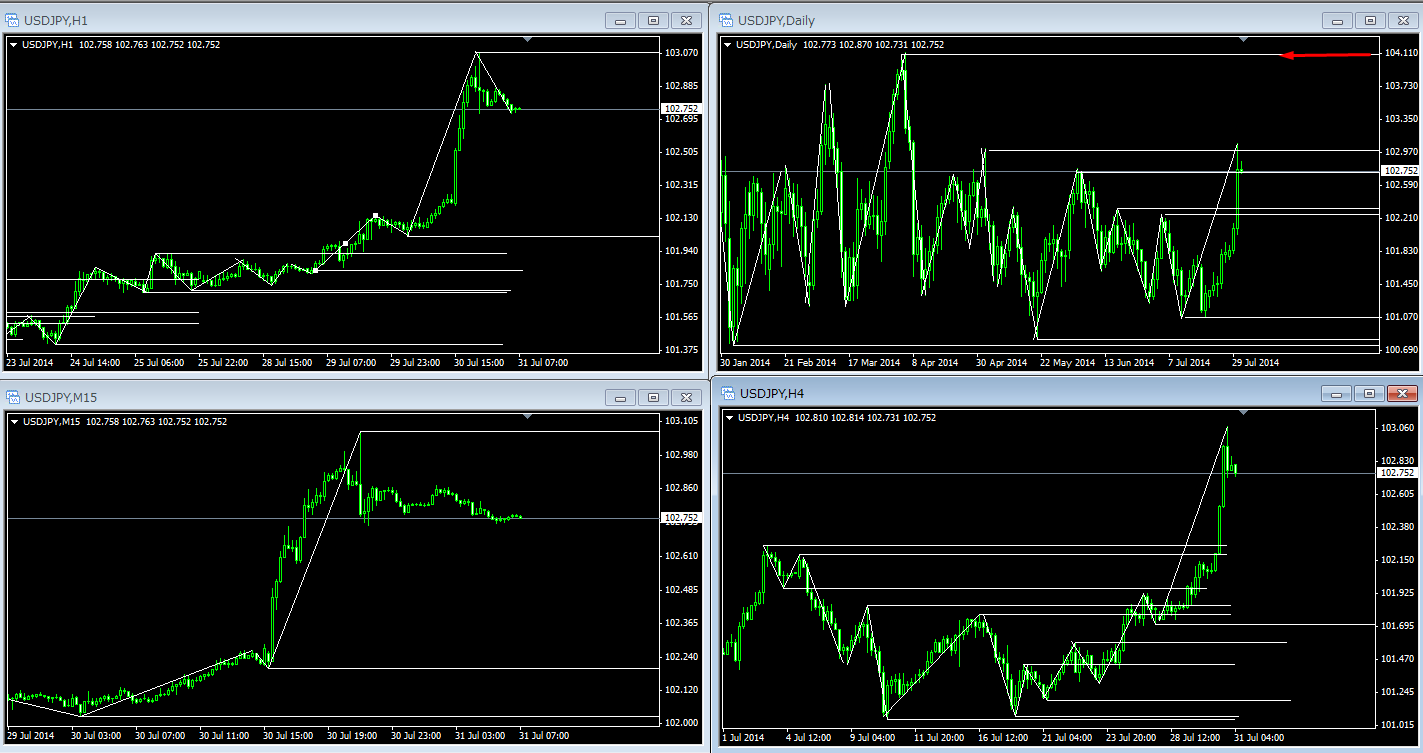Activate the USDJPY,M15 window title bar
This screenshot has height=753, width=1423.
[300, 398]
